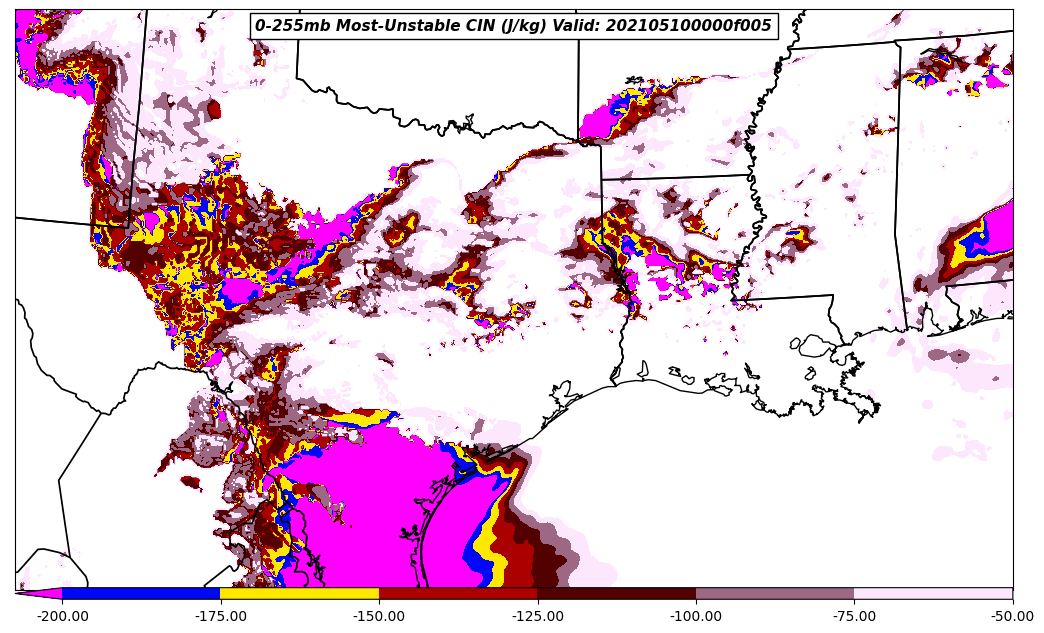Select the -150.00 colorbar tick label
The image size is (1044, 633).
[379, 616]
